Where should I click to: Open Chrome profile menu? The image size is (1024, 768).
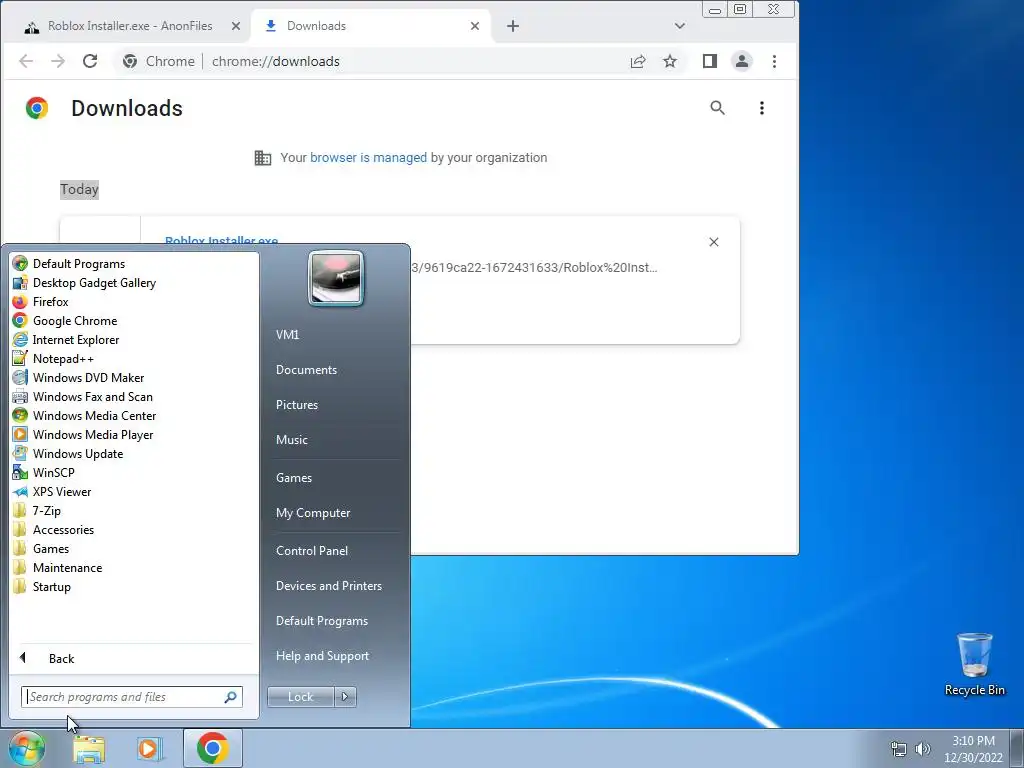pyautogui.click(x=742, y=61)
